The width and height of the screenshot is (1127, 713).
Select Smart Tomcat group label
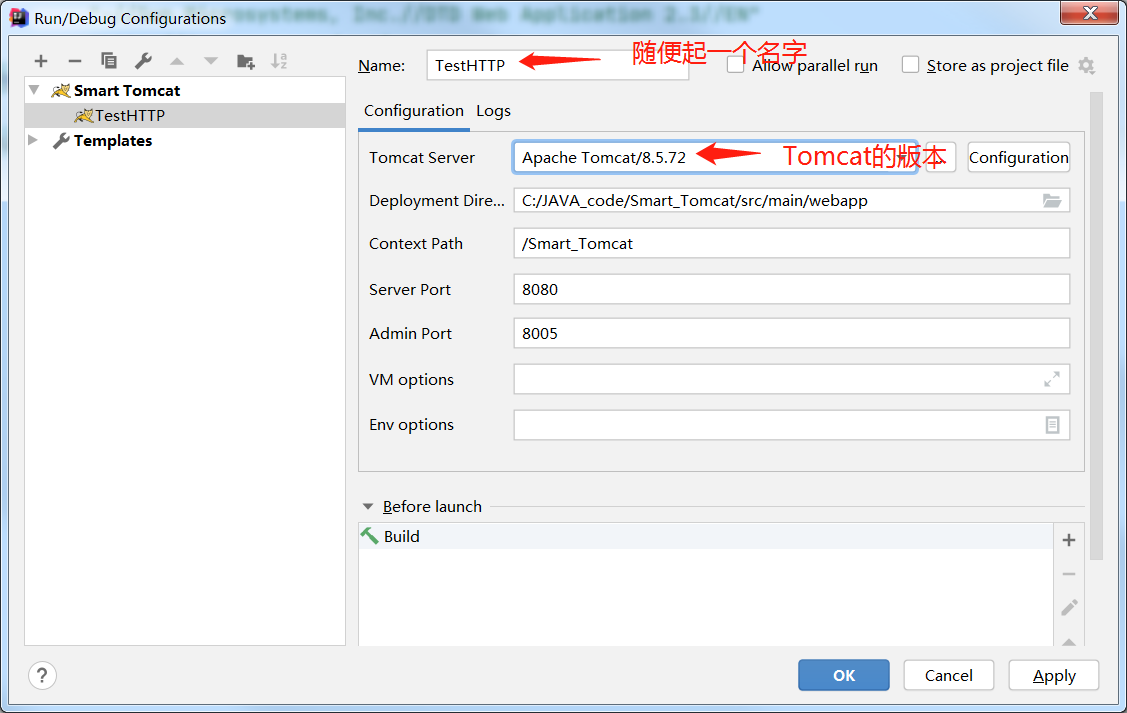[x=126, y=91]
